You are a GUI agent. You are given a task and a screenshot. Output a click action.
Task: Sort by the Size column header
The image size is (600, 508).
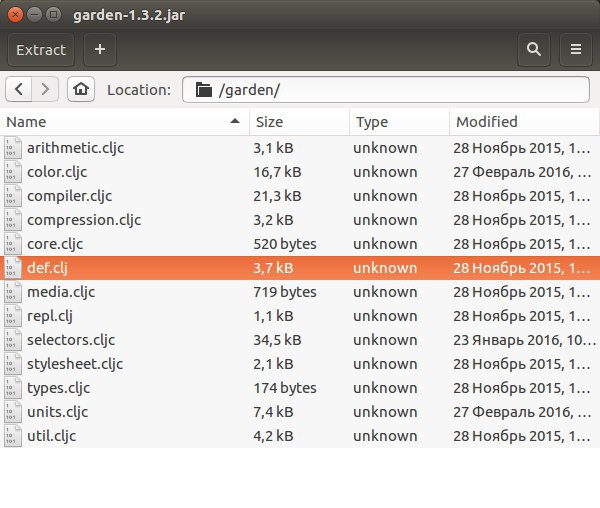point(299,122)
